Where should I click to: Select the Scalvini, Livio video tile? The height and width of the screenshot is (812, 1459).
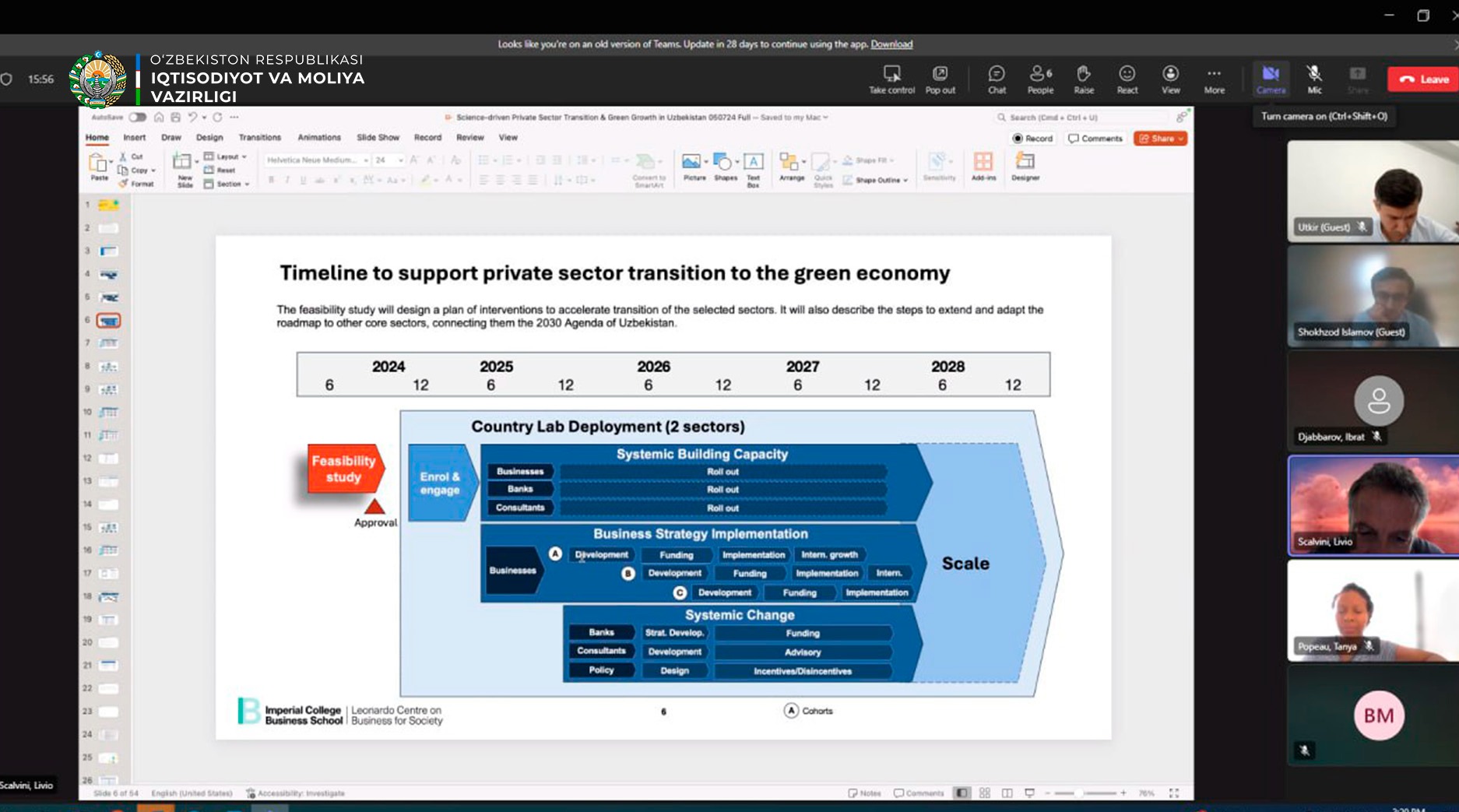1373,505
